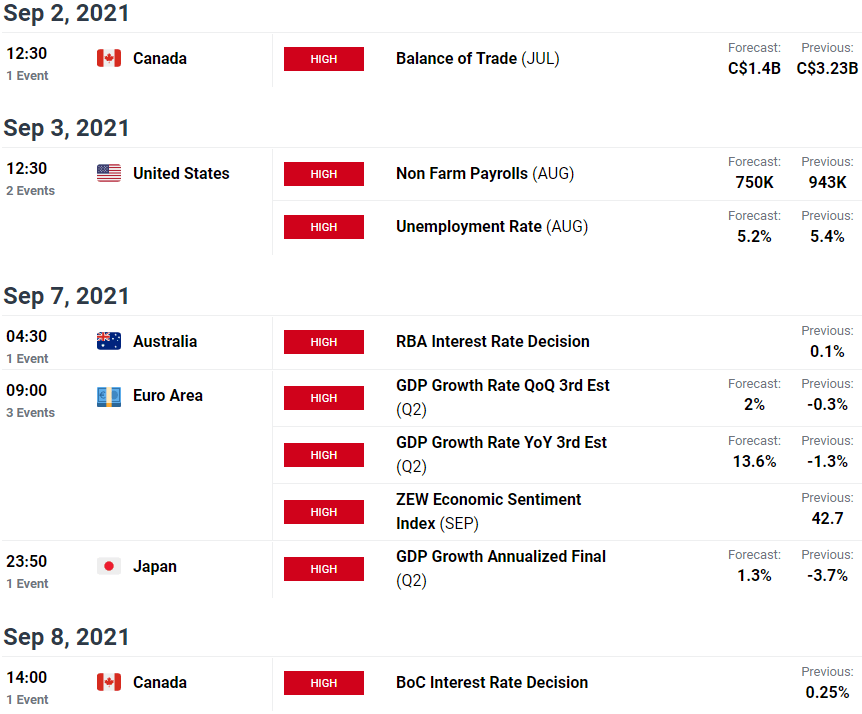Click the Japan flag icon

[x=109, y=566]
